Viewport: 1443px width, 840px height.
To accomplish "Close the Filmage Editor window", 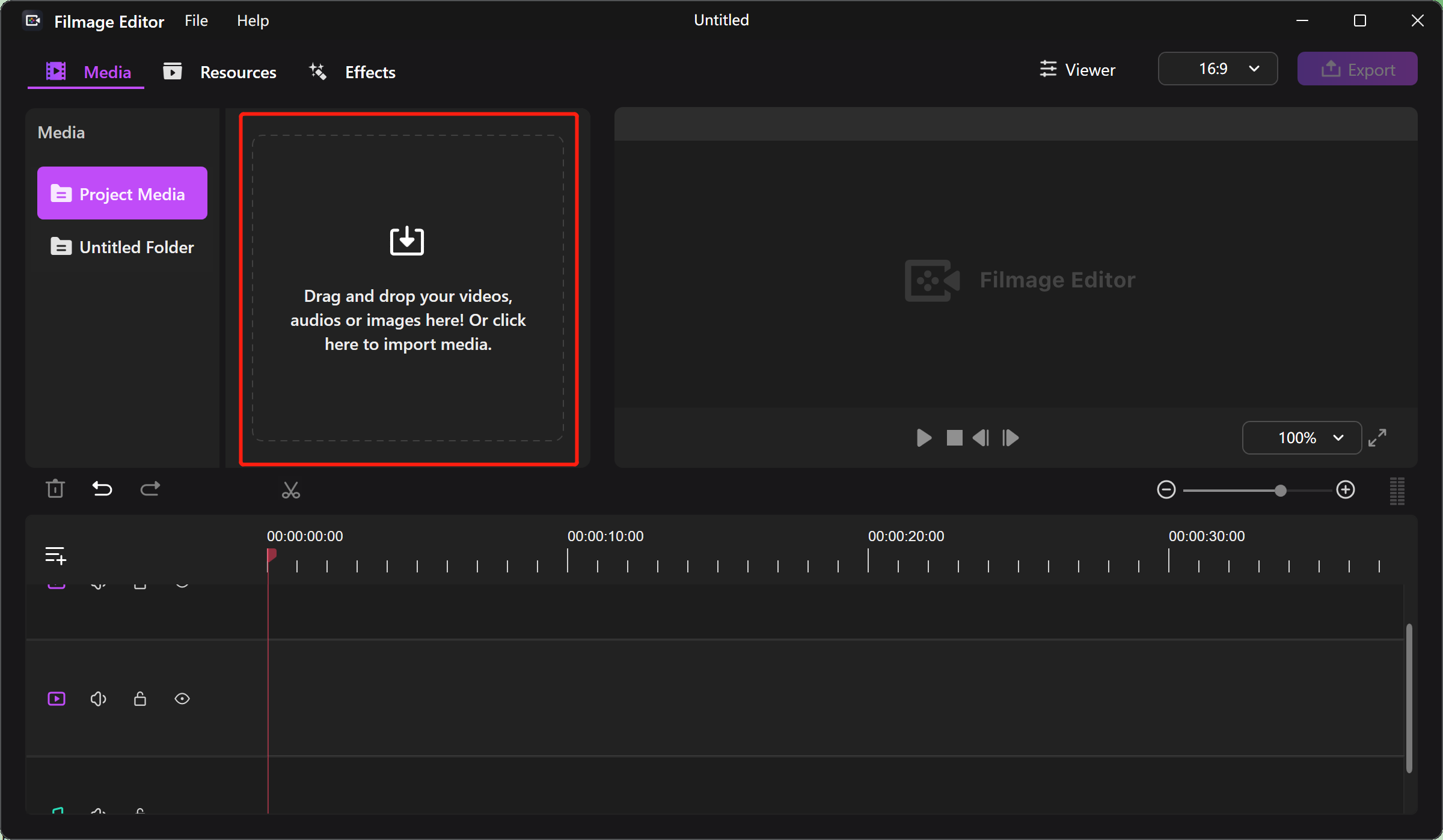I will [1418, 20].
